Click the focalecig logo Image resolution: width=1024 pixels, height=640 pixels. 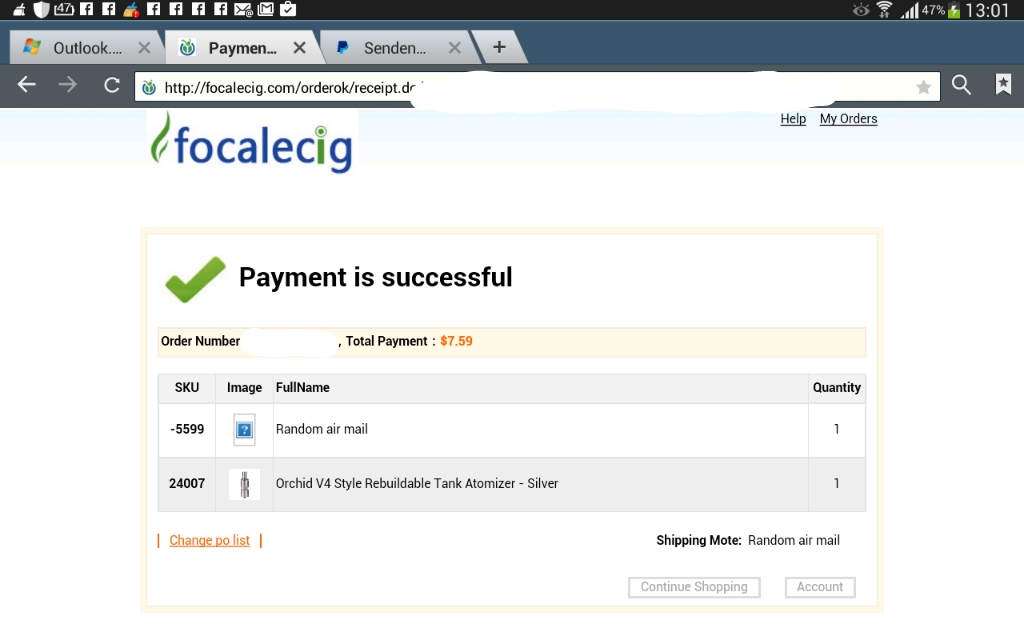coord(252,142)
